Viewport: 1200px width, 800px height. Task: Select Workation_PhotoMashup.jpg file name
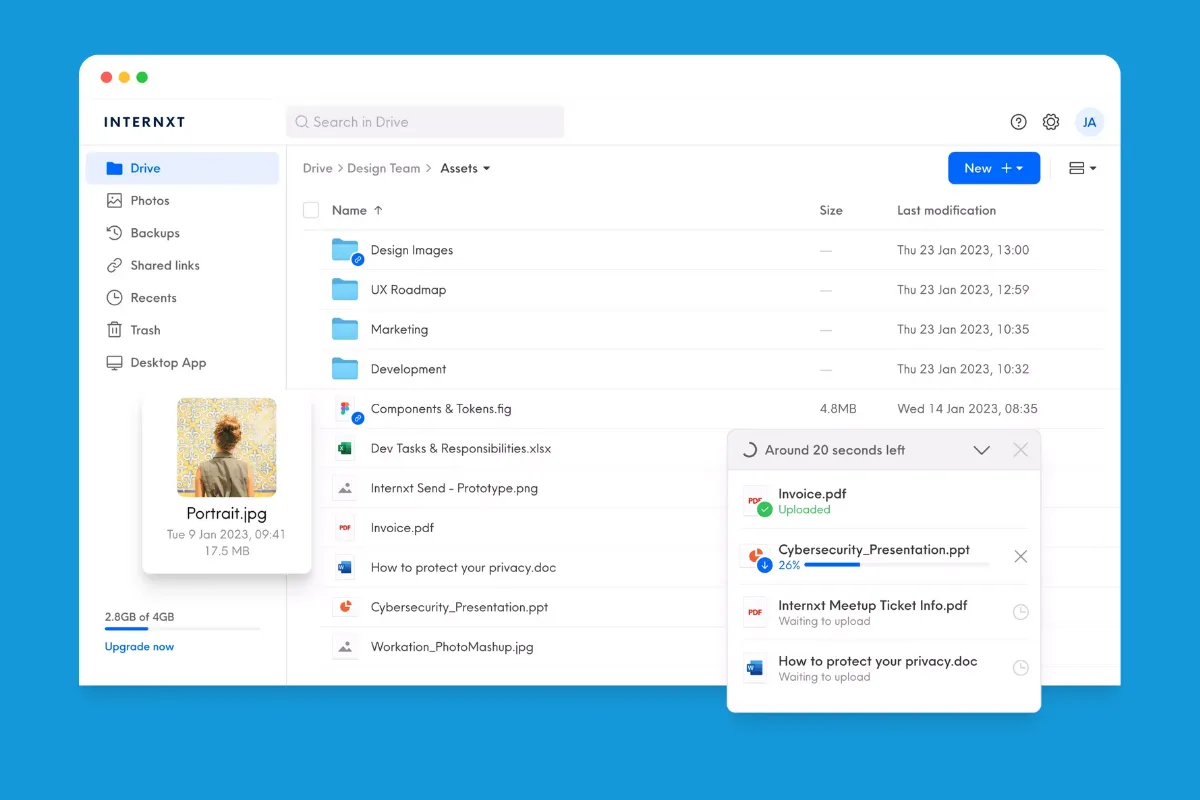click(452, 647)
